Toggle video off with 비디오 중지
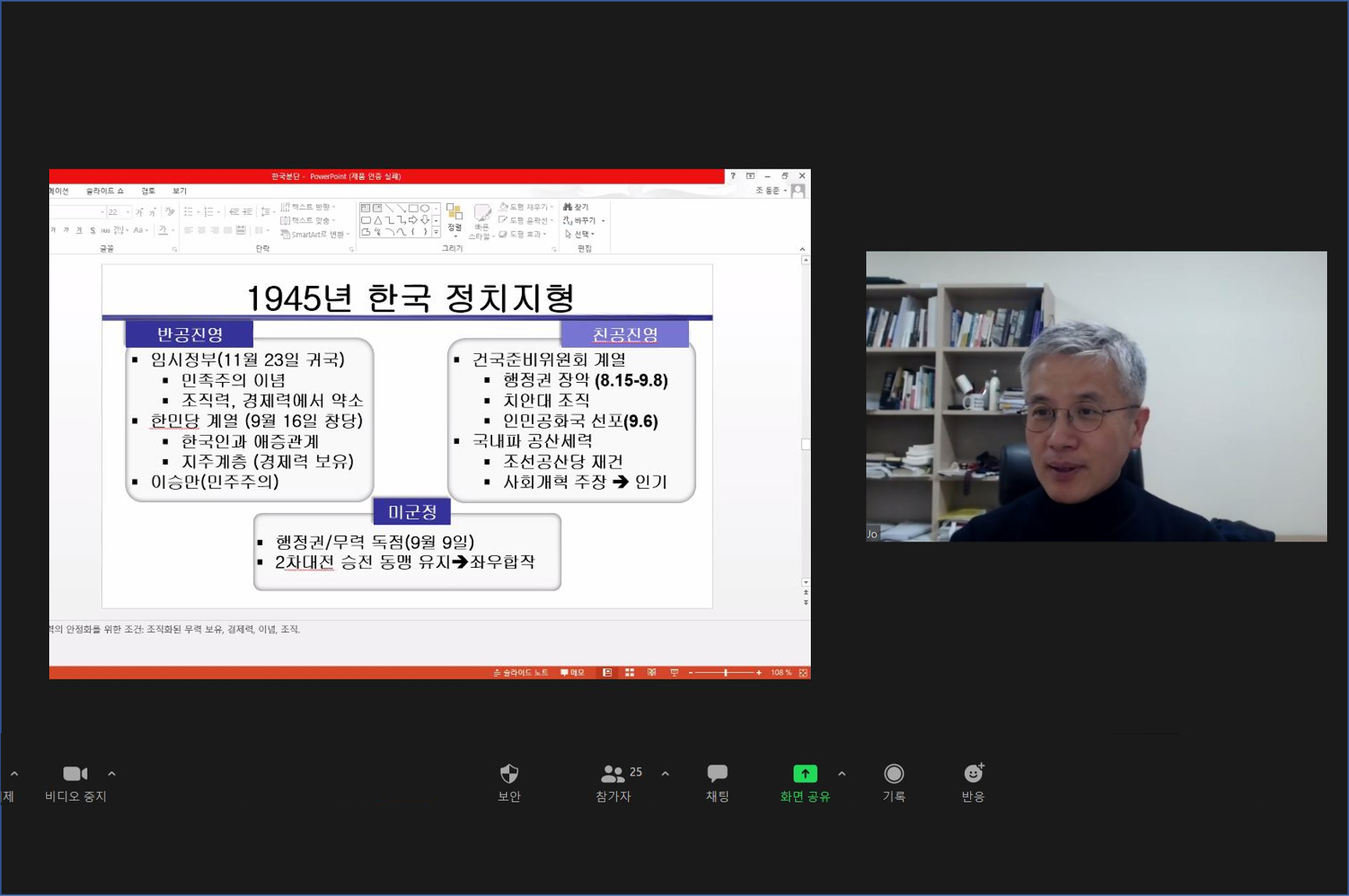Viewport: 1349px width, 896px height. point(75,774)
